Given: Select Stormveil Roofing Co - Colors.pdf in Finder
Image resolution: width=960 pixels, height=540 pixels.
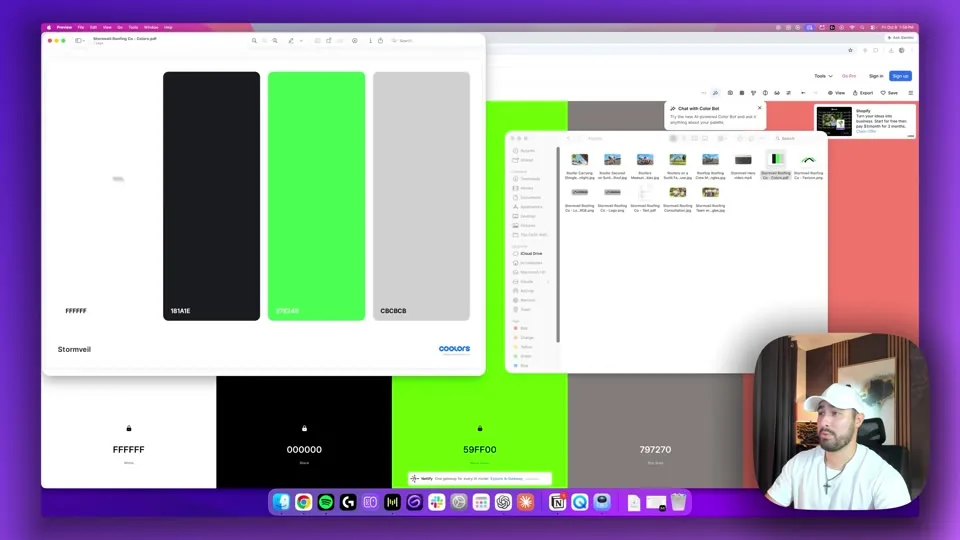Looking at the screenshot, I should 776,165.
